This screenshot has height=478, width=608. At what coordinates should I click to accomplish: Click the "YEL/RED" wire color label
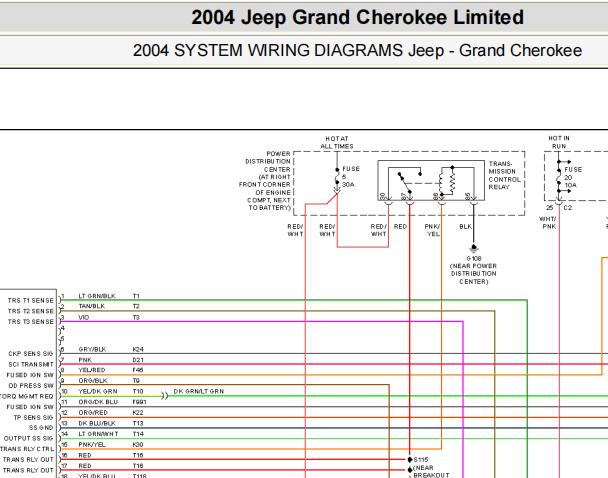pyautogui.click(x=92, y=370)
